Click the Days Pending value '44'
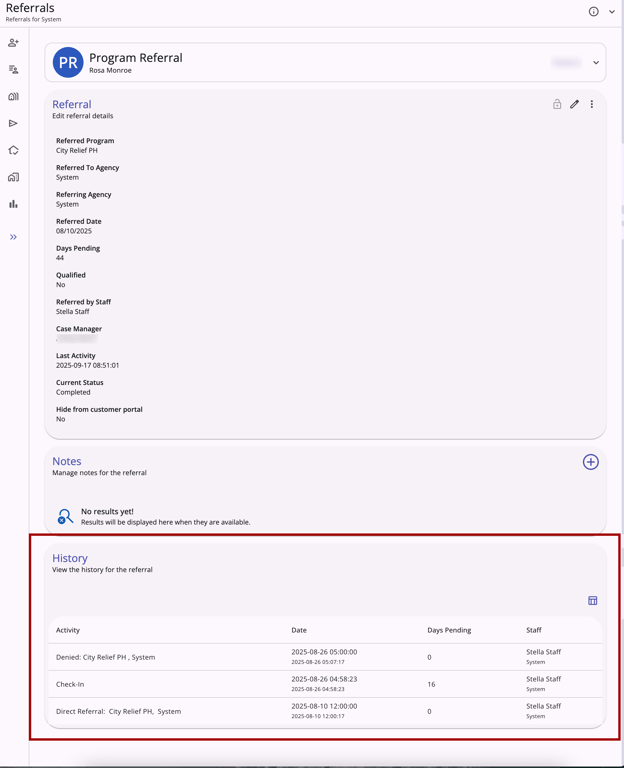Screen dimensions: 624x768 pos(60,258)
